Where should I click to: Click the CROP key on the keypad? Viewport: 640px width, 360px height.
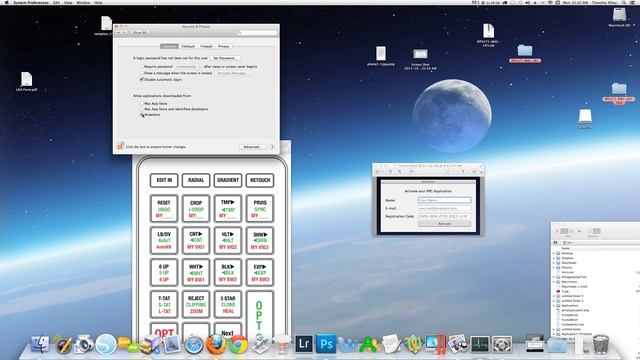tap(196, 209)
